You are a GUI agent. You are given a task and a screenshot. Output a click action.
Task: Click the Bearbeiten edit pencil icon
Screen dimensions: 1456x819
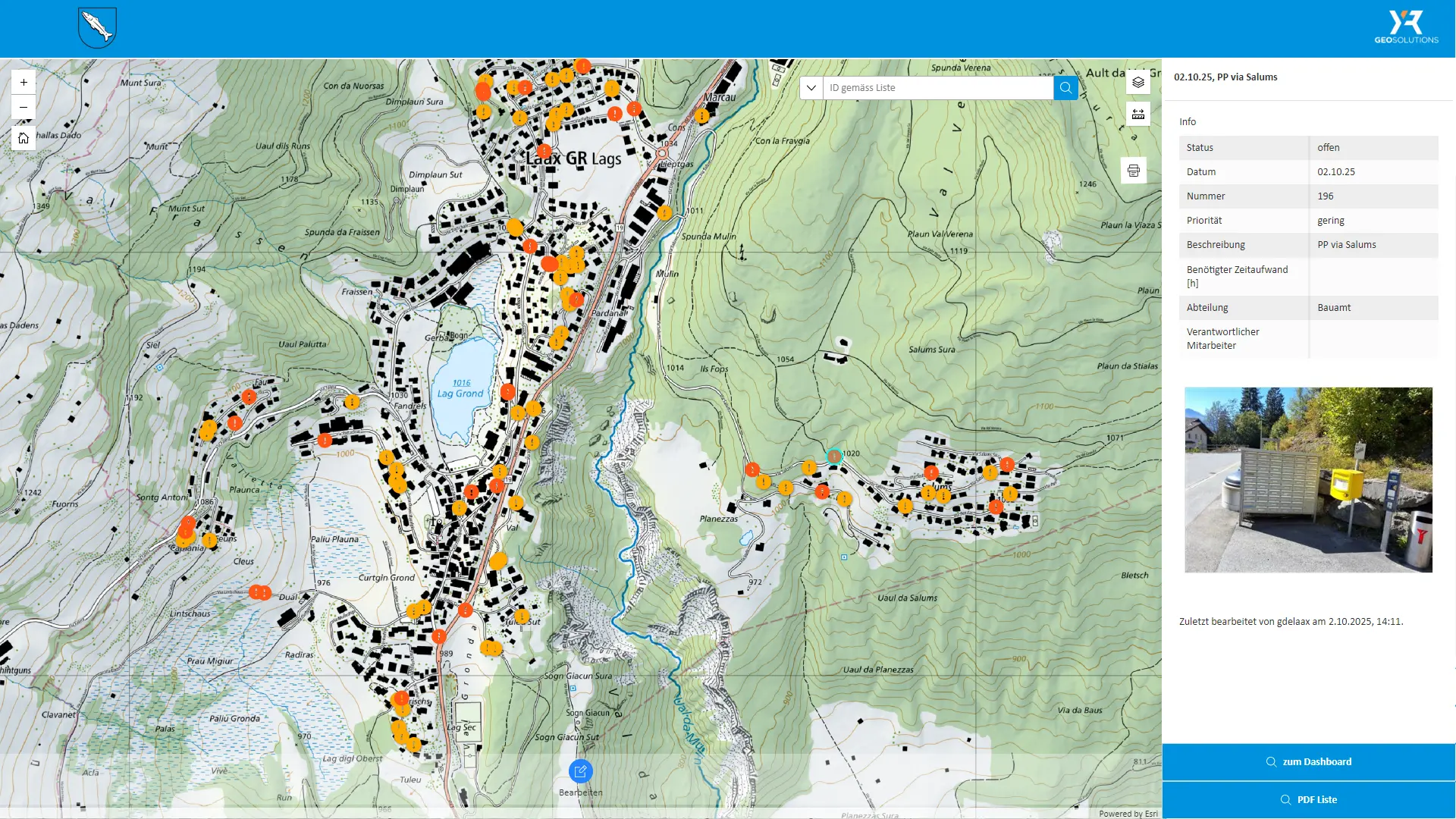[580, 771]
